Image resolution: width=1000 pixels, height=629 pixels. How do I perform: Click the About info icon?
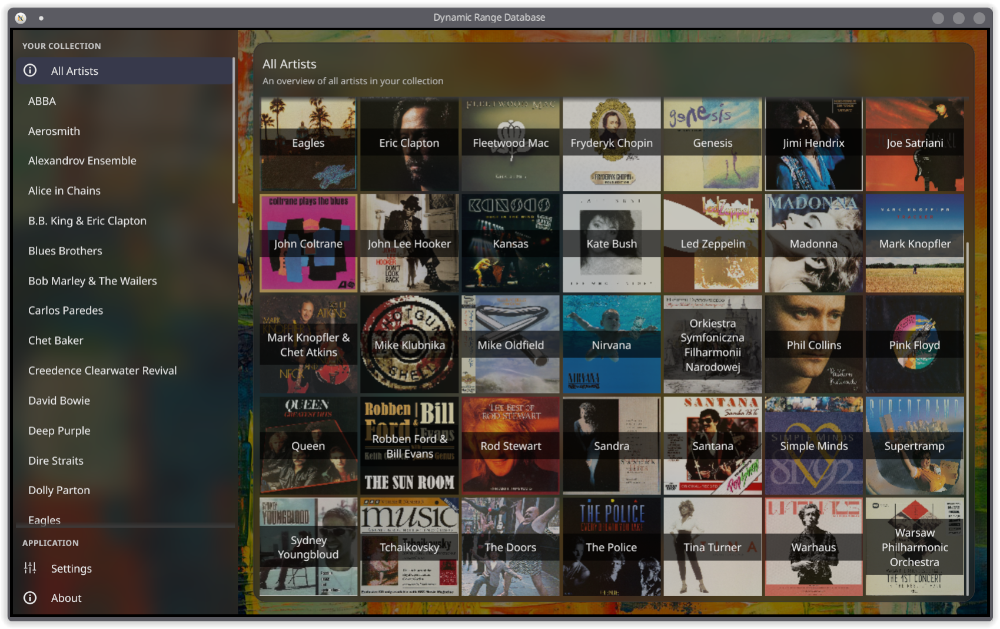click(30, 598)
